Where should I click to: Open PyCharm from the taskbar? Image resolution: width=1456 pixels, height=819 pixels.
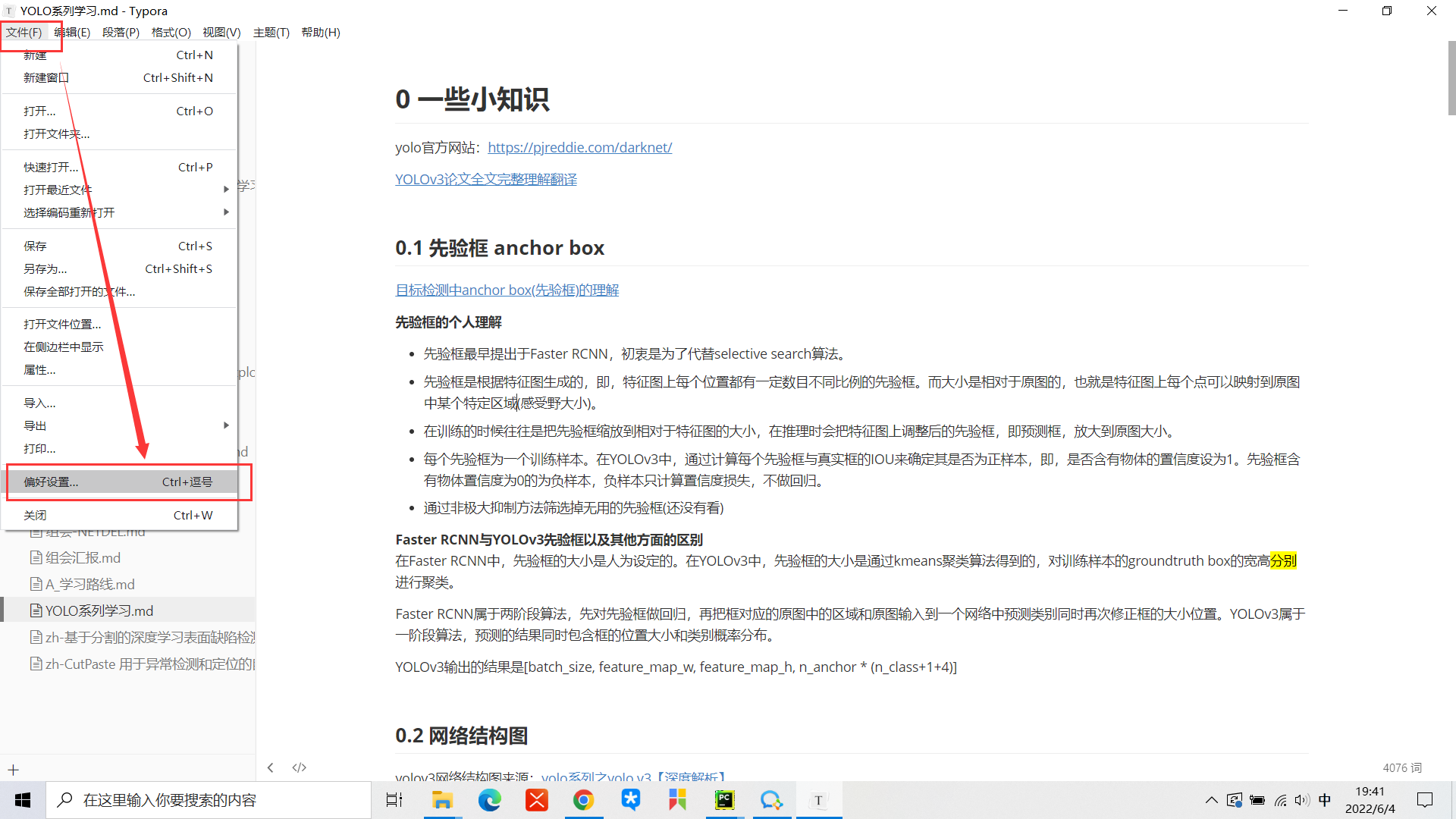coord(725,800)
